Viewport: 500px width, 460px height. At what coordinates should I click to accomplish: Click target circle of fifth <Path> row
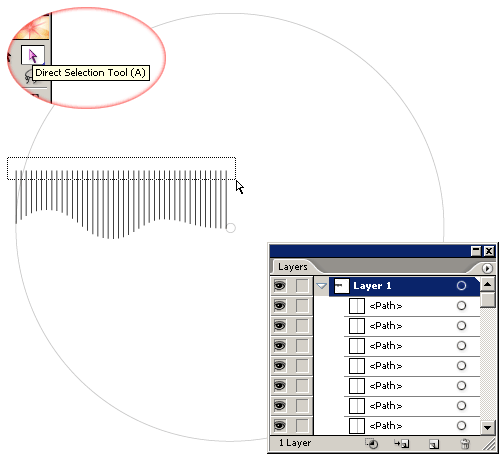[x=461, y=386]
